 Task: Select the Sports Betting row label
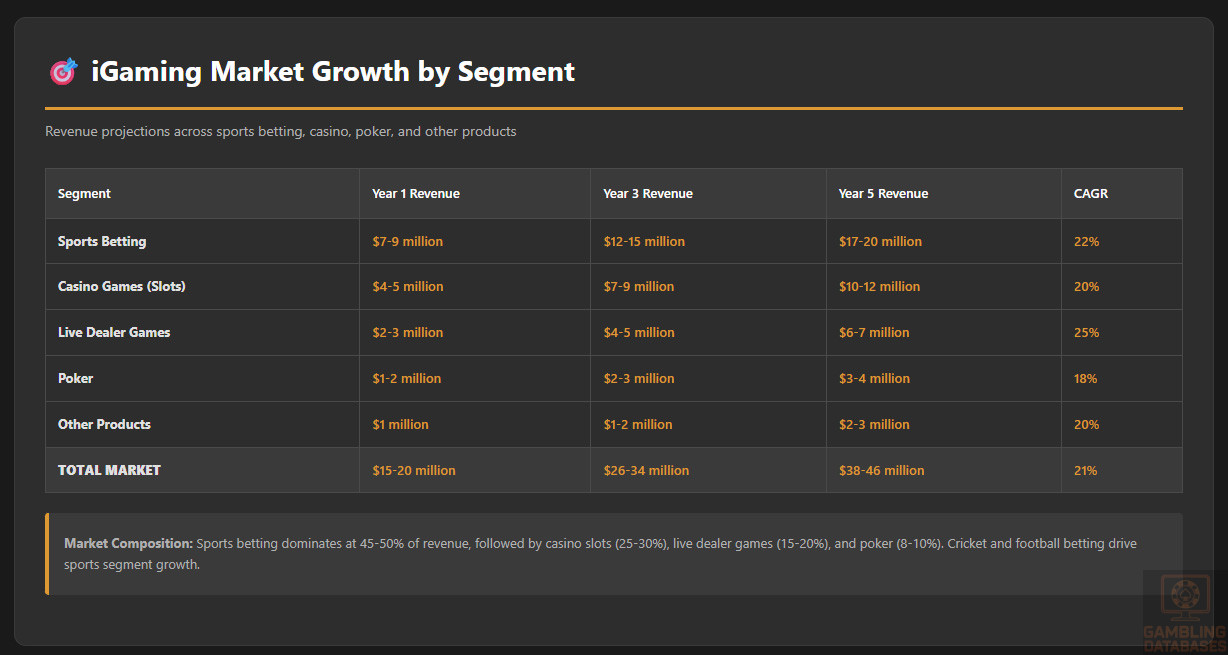coord(102,242)
